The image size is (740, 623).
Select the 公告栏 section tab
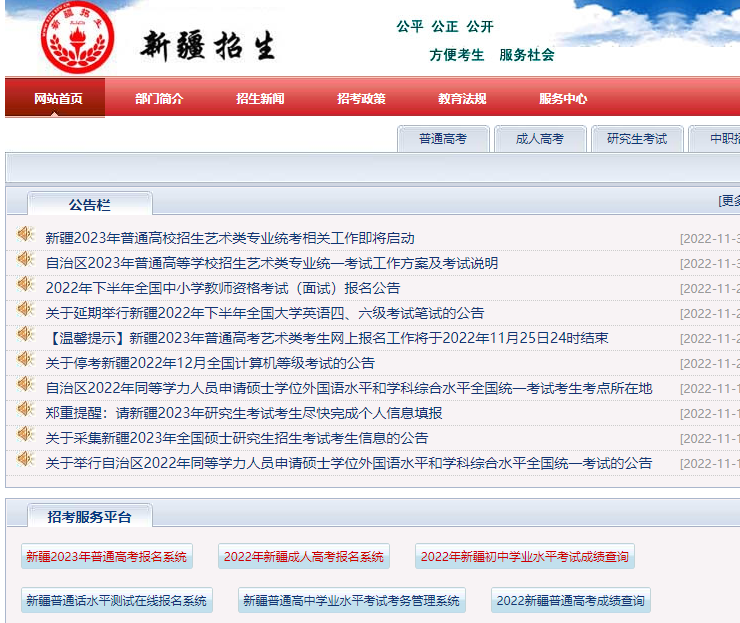(90, 204)
